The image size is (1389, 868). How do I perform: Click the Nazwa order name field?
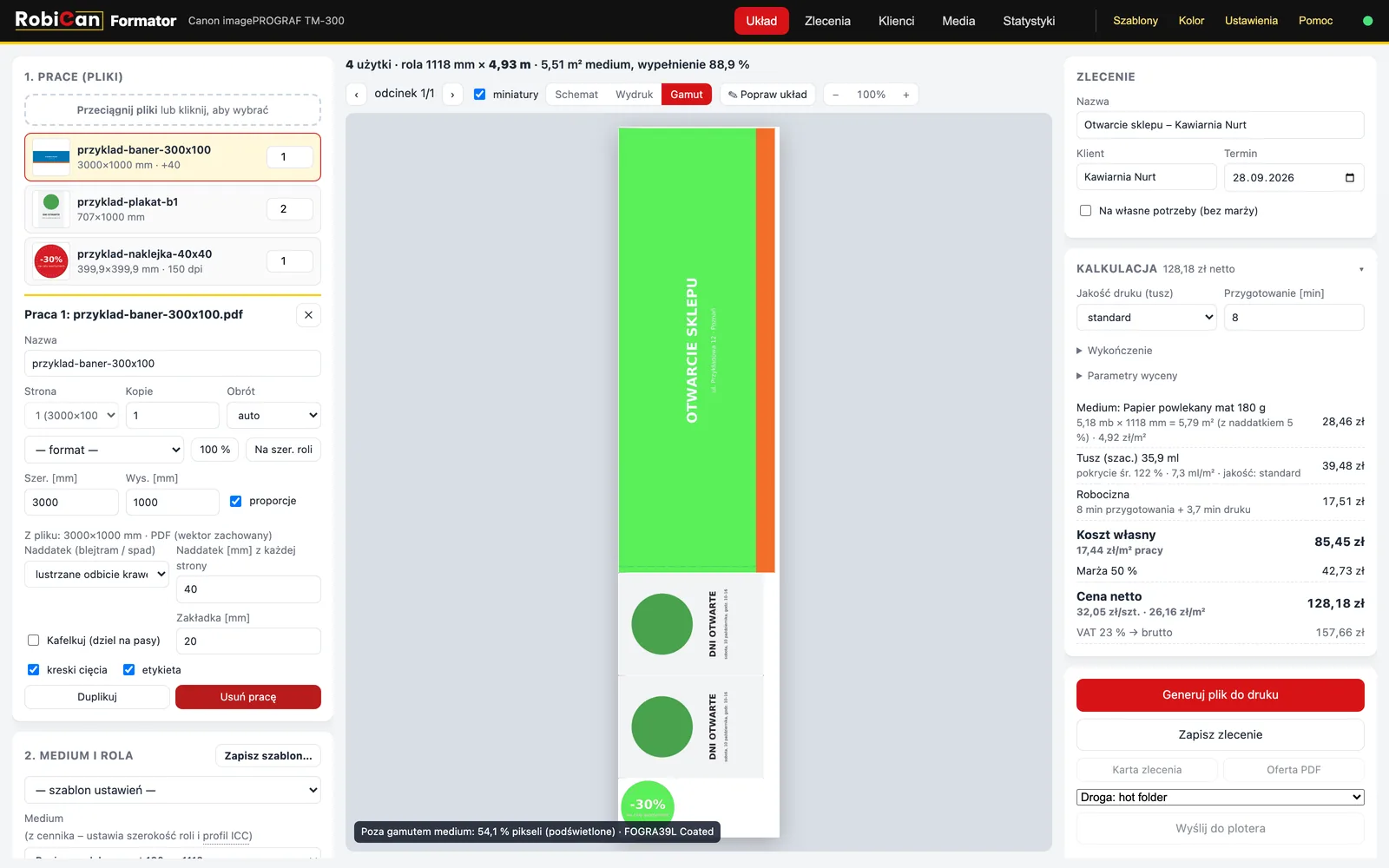[1221, 125]
